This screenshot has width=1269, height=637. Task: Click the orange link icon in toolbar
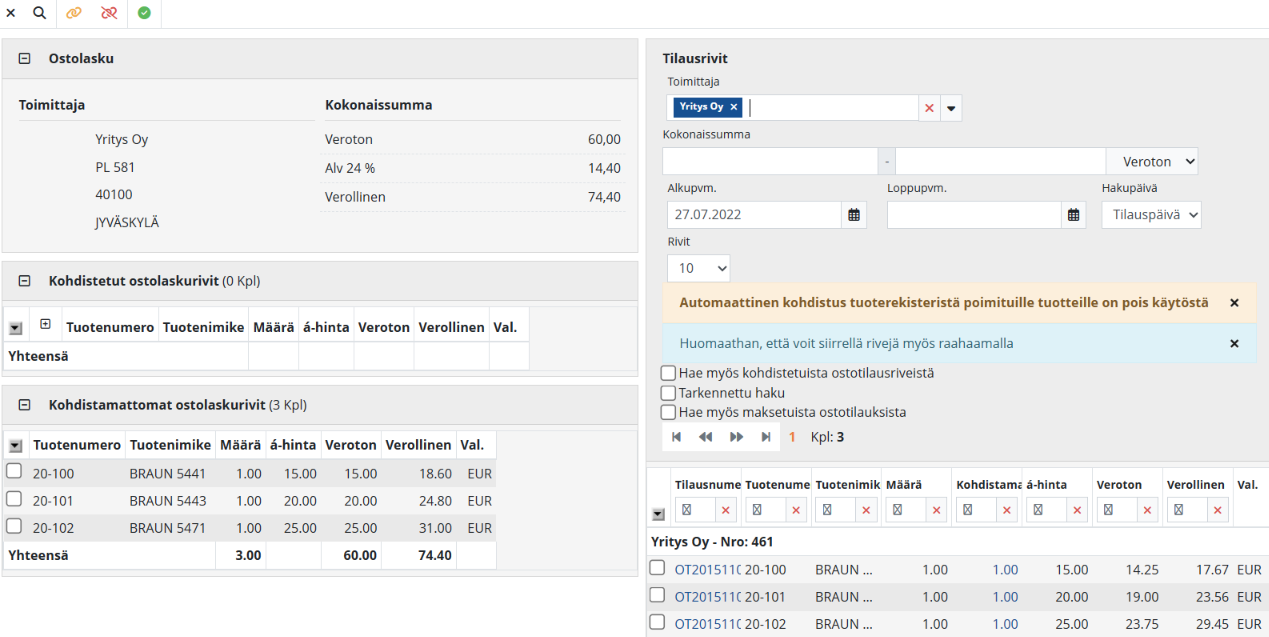74,13
